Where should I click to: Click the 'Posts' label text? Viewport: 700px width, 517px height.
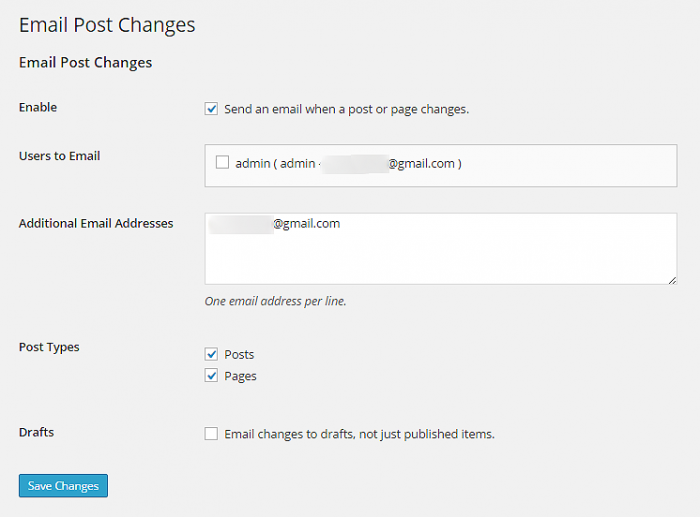(240, 354)
